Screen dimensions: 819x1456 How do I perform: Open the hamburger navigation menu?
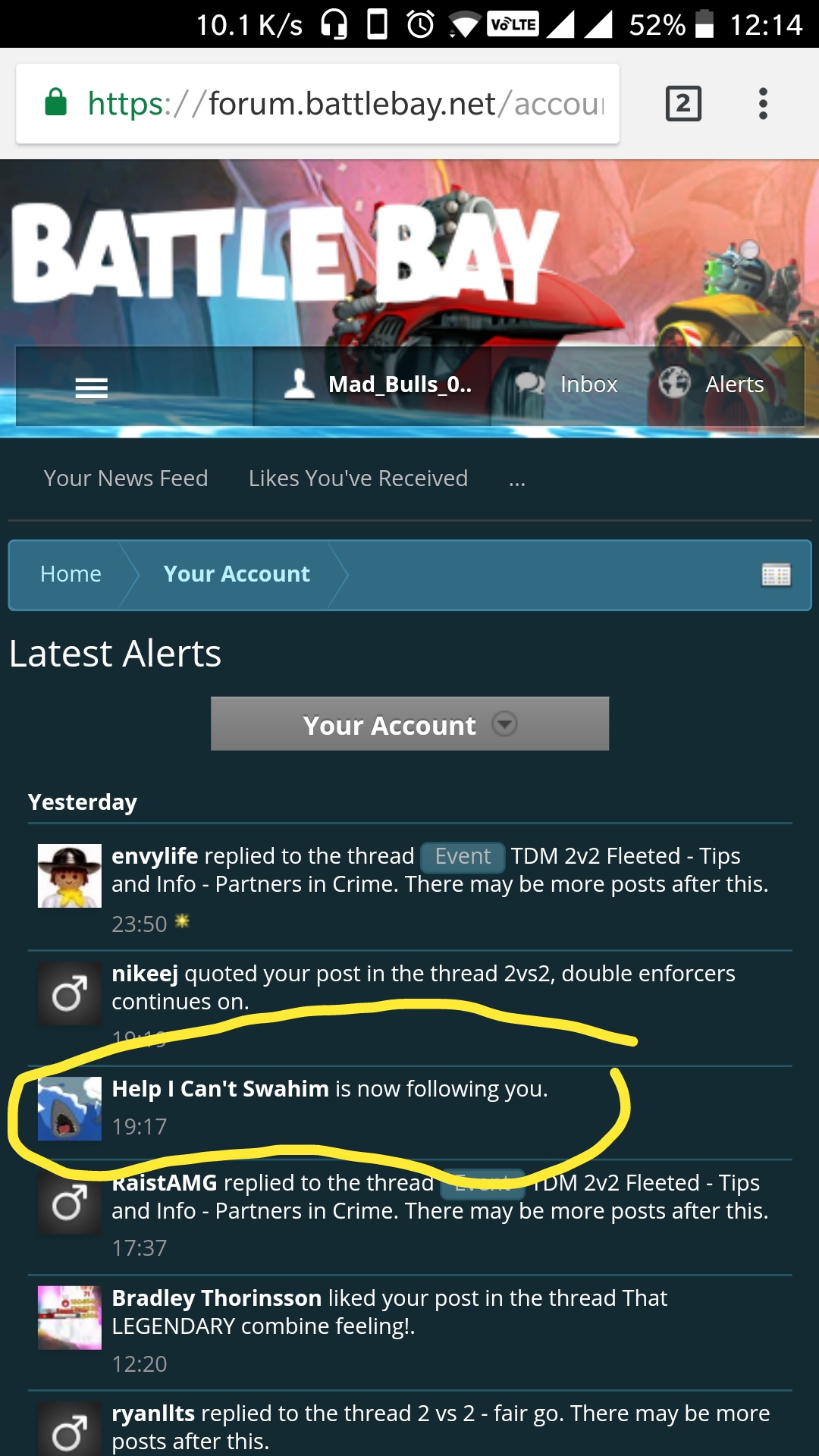tap(92, 388)
